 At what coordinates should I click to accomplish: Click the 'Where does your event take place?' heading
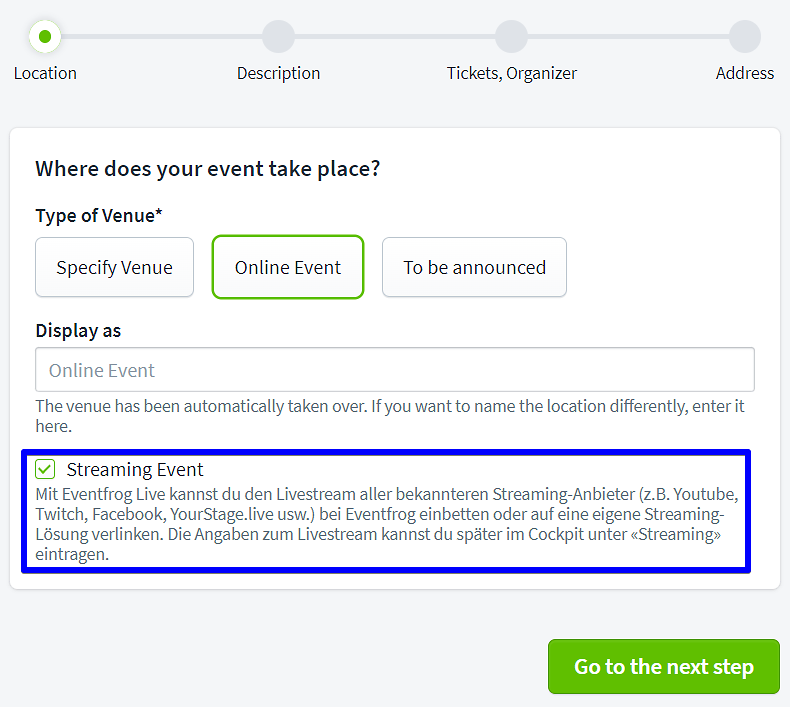coord(207,168)
